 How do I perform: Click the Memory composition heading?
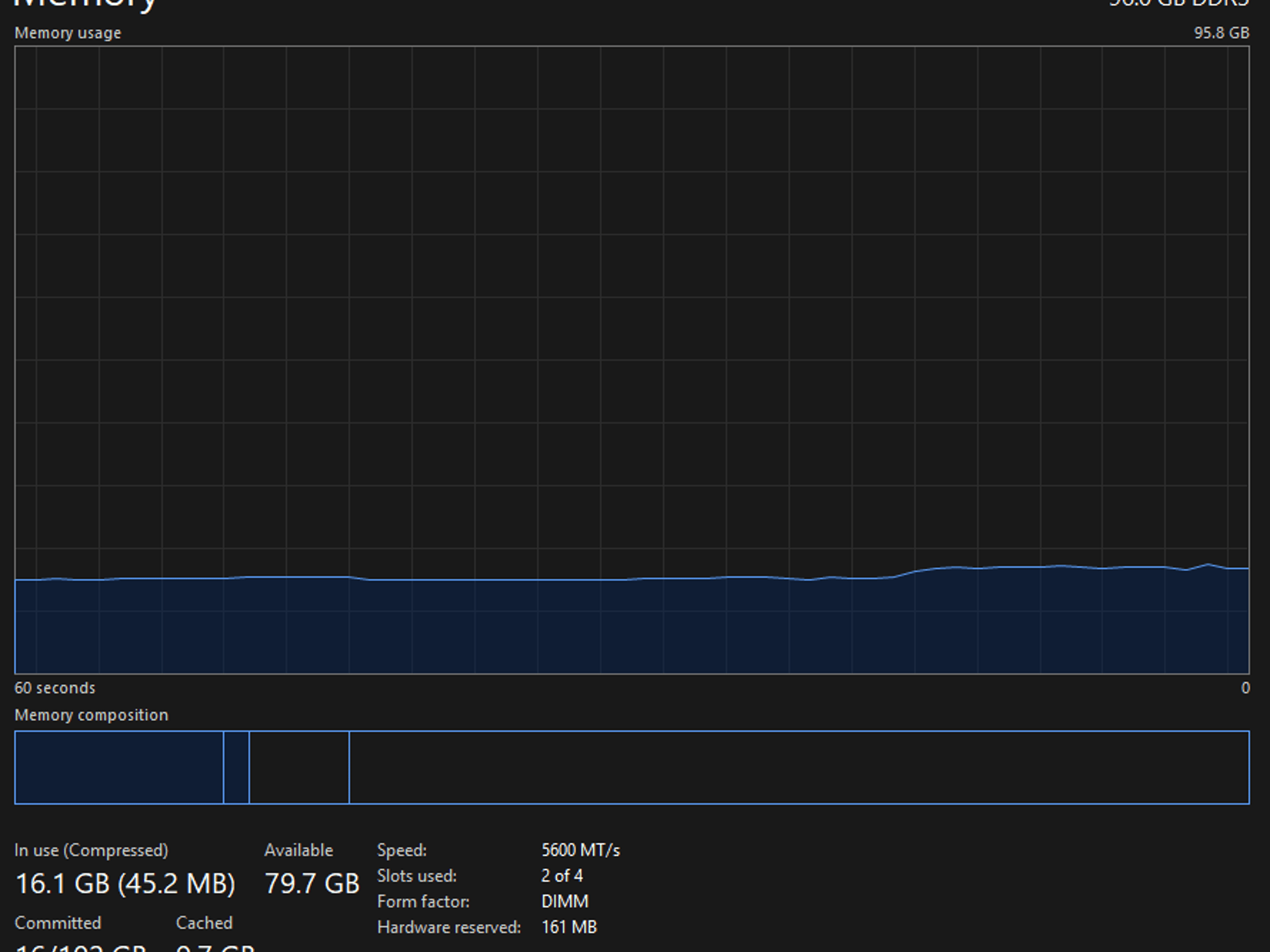tap(91, 715)
